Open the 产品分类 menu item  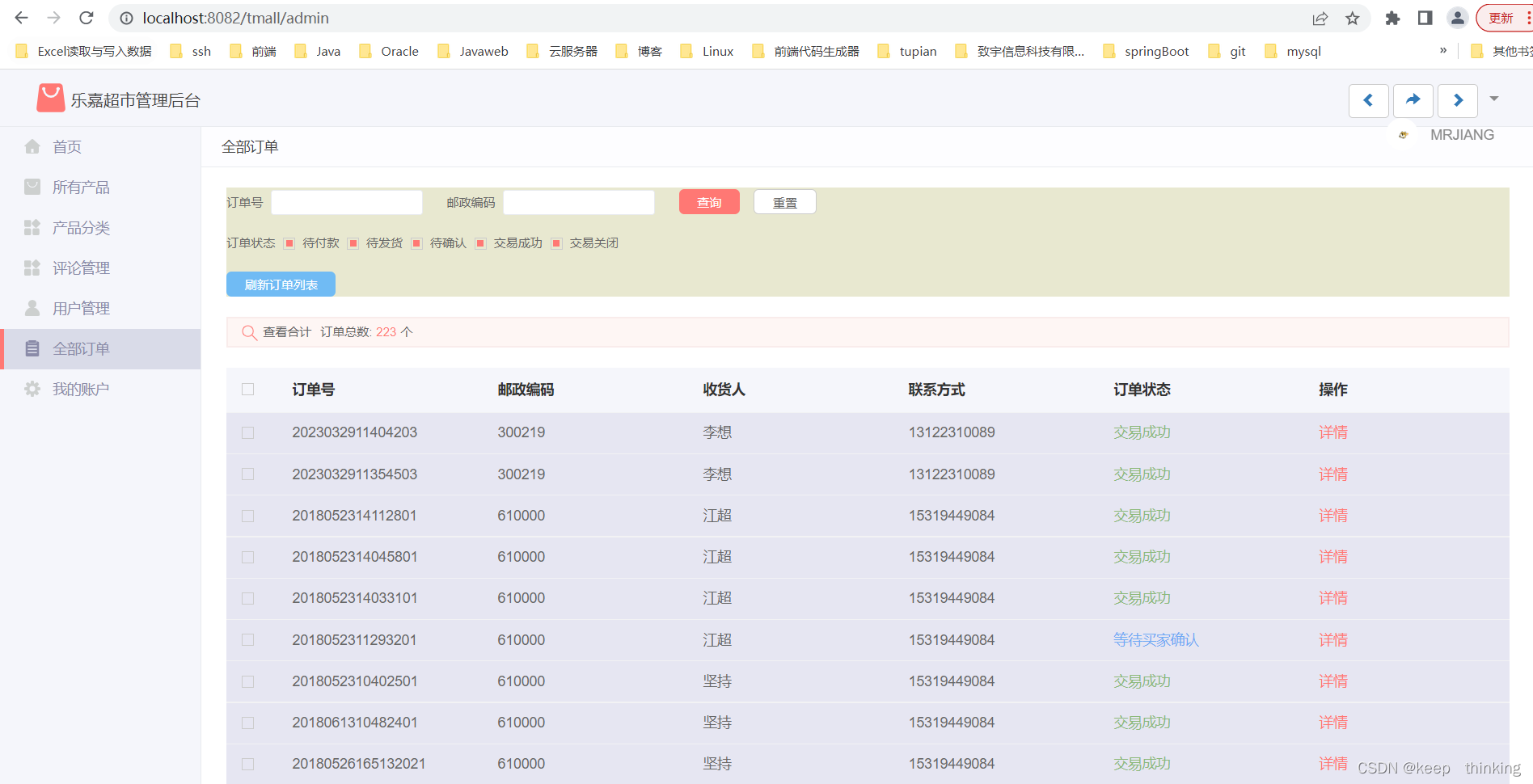point(81,227)
